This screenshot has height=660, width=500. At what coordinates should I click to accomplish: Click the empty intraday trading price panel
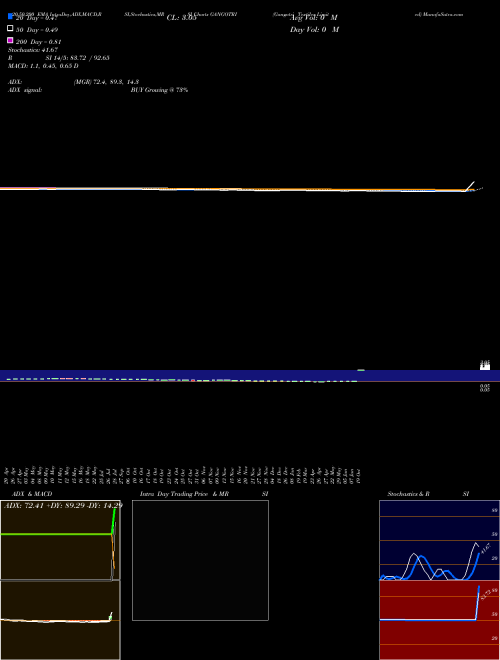pyautogui.click(x=200, y=560)
